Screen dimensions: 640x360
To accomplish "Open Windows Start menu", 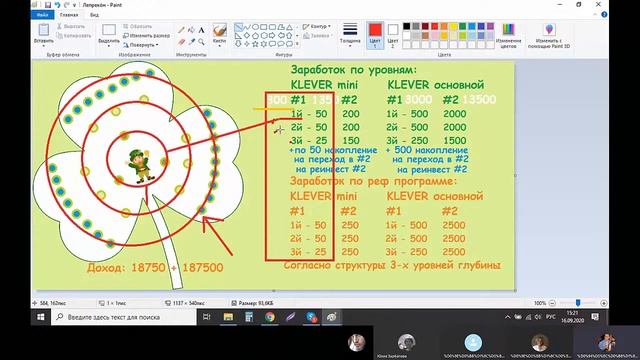I will pos(41,317).
